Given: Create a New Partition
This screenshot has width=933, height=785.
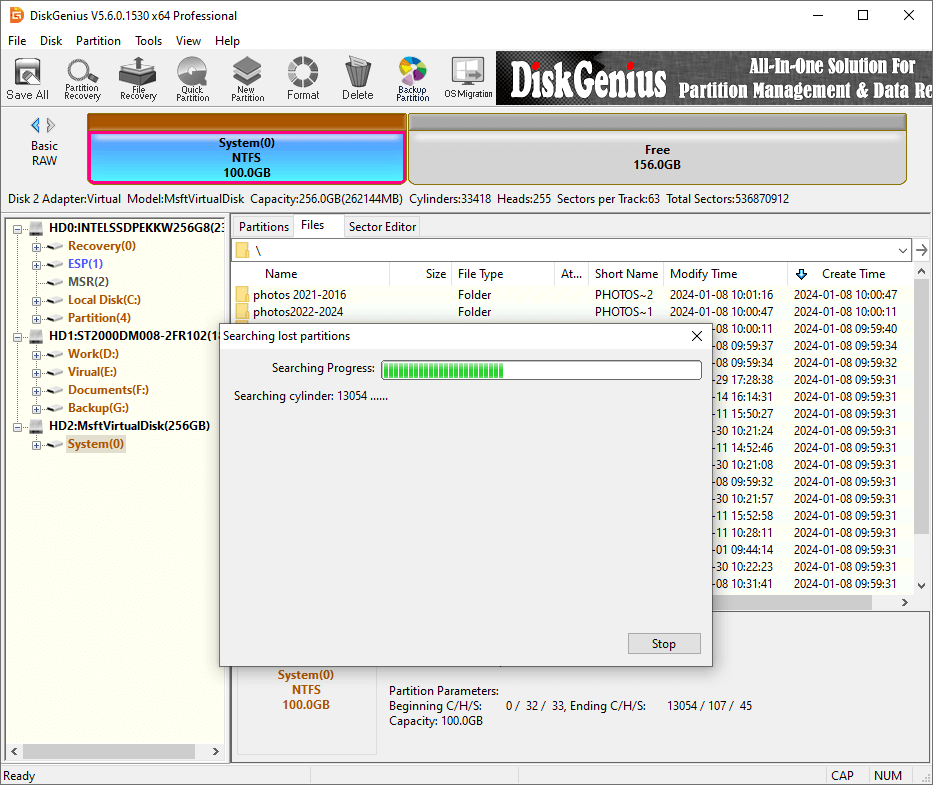Looking at the screenshot, I should pyautogui.click(x=248, y=79).
